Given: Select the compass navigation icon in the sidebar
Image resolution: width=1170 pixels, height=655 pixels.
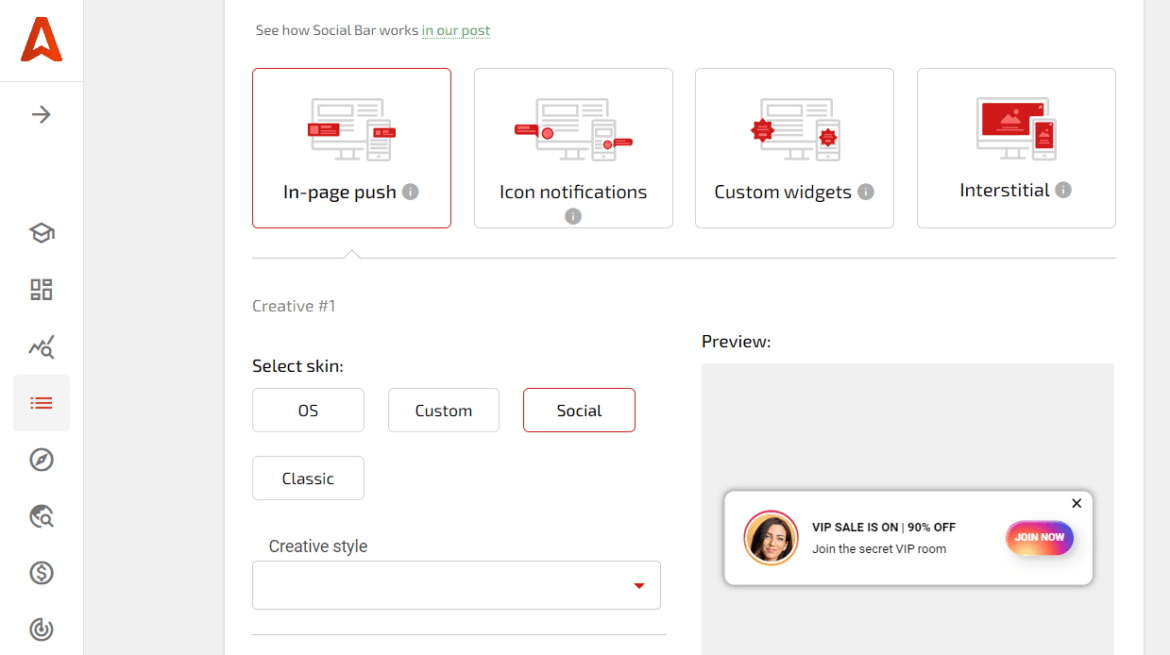Looking at the screenshot, I should (x=41, y=460).
